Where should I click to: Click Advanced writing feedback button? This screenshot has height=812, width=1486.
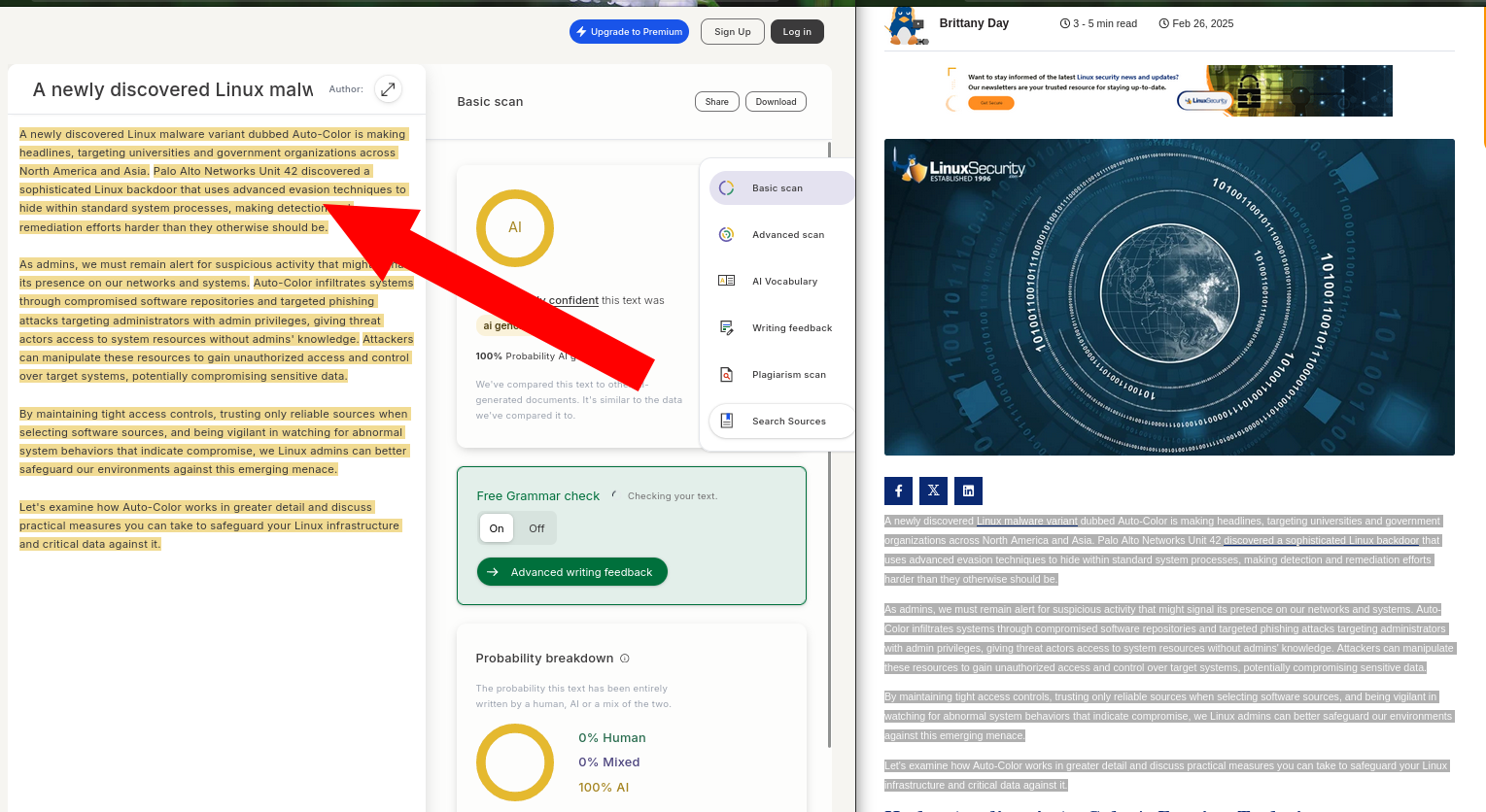[571, 572]
